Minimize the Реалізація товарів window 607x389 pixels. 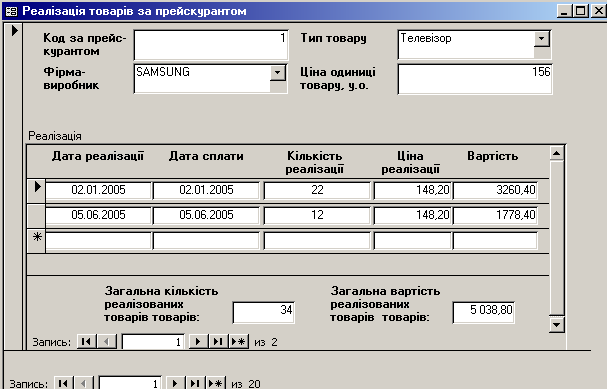tap(564, 11)
